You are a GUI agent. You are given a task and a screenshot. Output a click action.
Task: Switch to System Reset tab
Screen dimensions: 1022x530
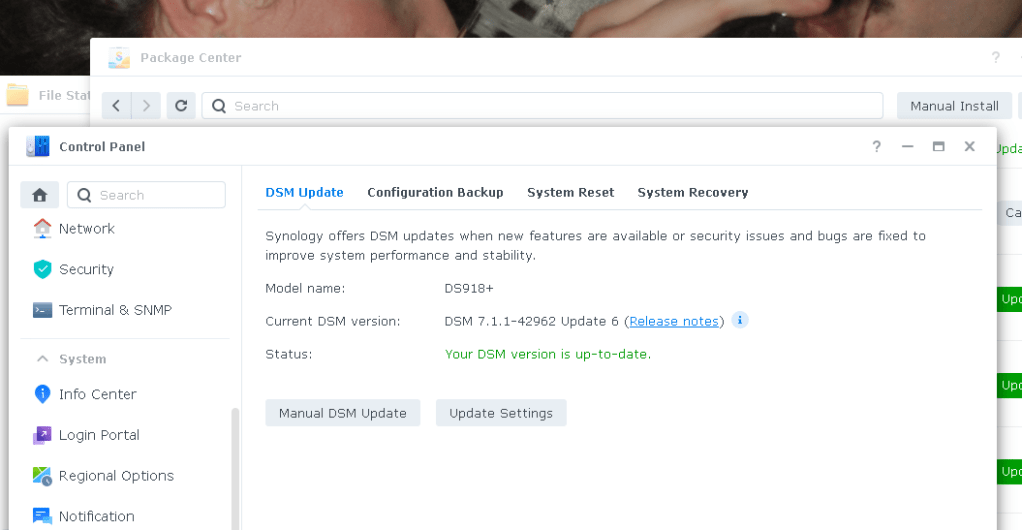click(x=570, y=192)
